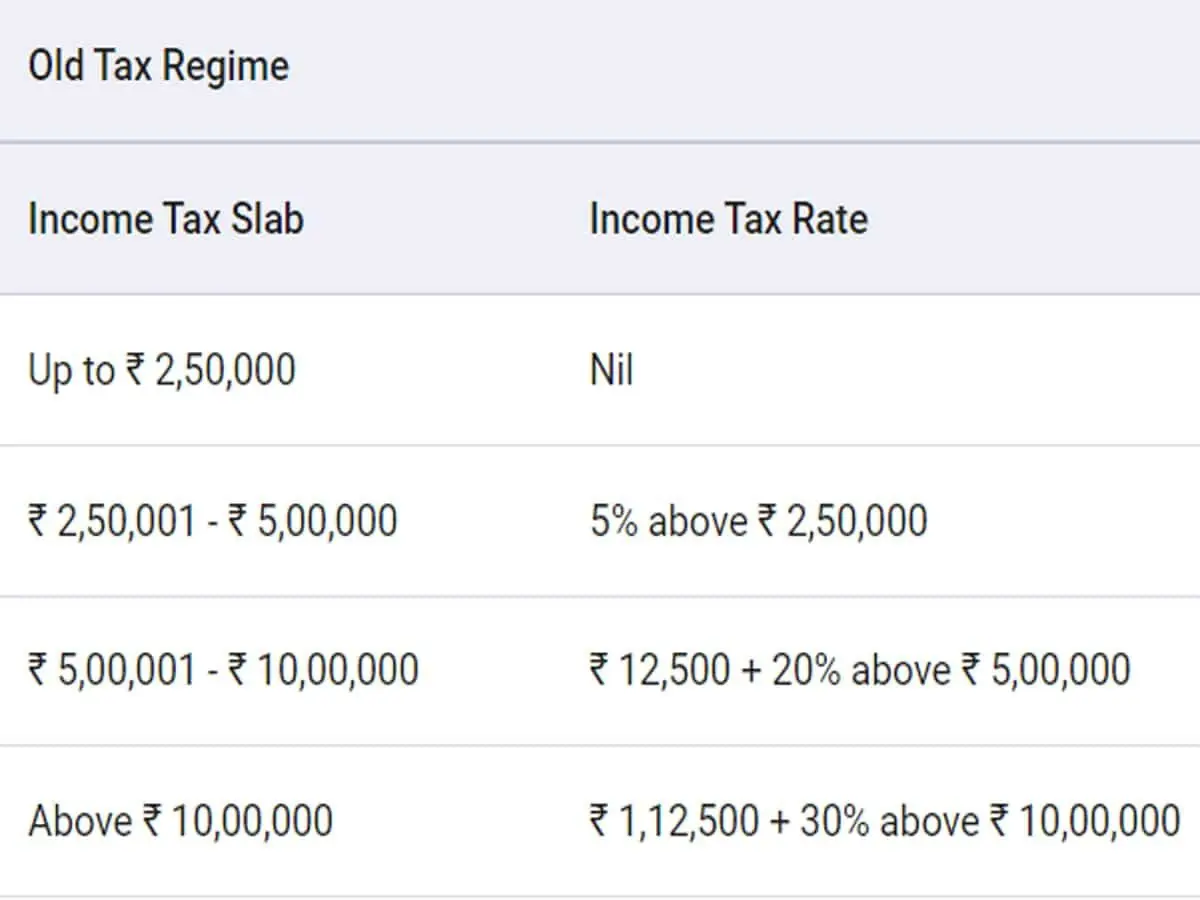
Task: Select the "₹ 1,12,500" base tax amount
Action: coord(674,821)
